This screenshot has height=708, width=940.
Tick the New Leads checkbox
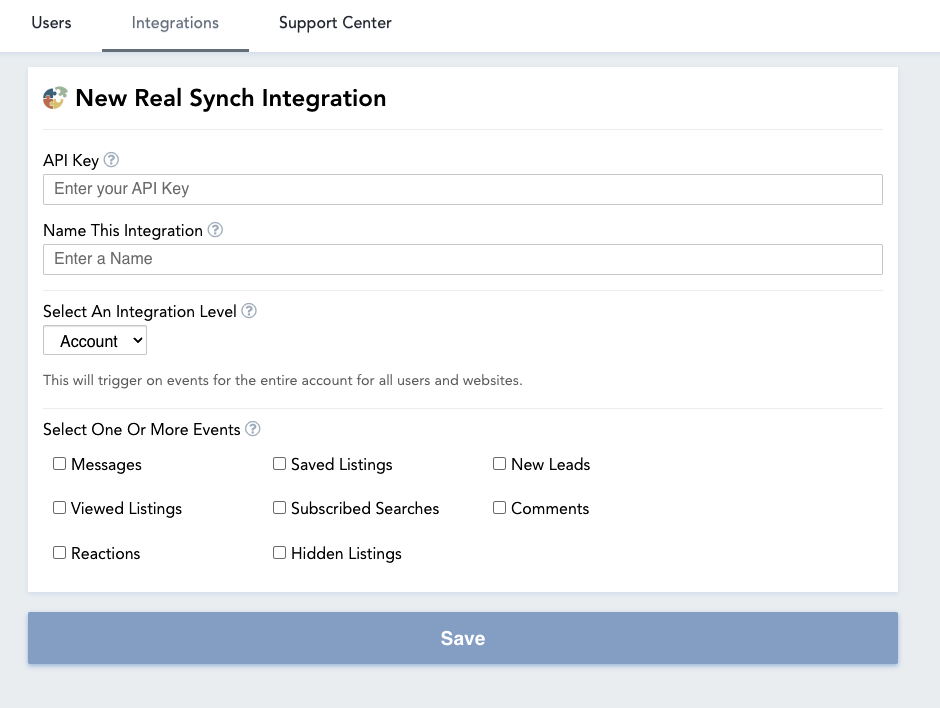499,464
